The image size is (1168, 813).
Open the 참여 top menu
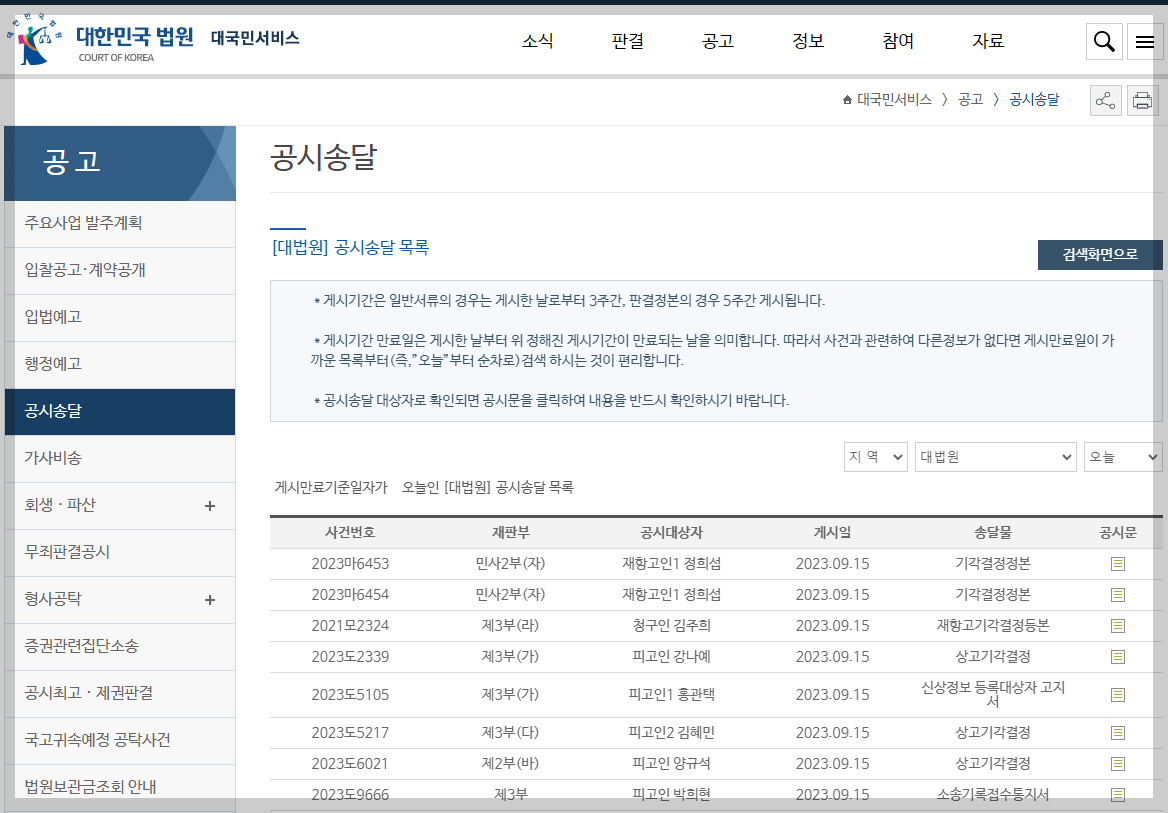click(898, 41)
